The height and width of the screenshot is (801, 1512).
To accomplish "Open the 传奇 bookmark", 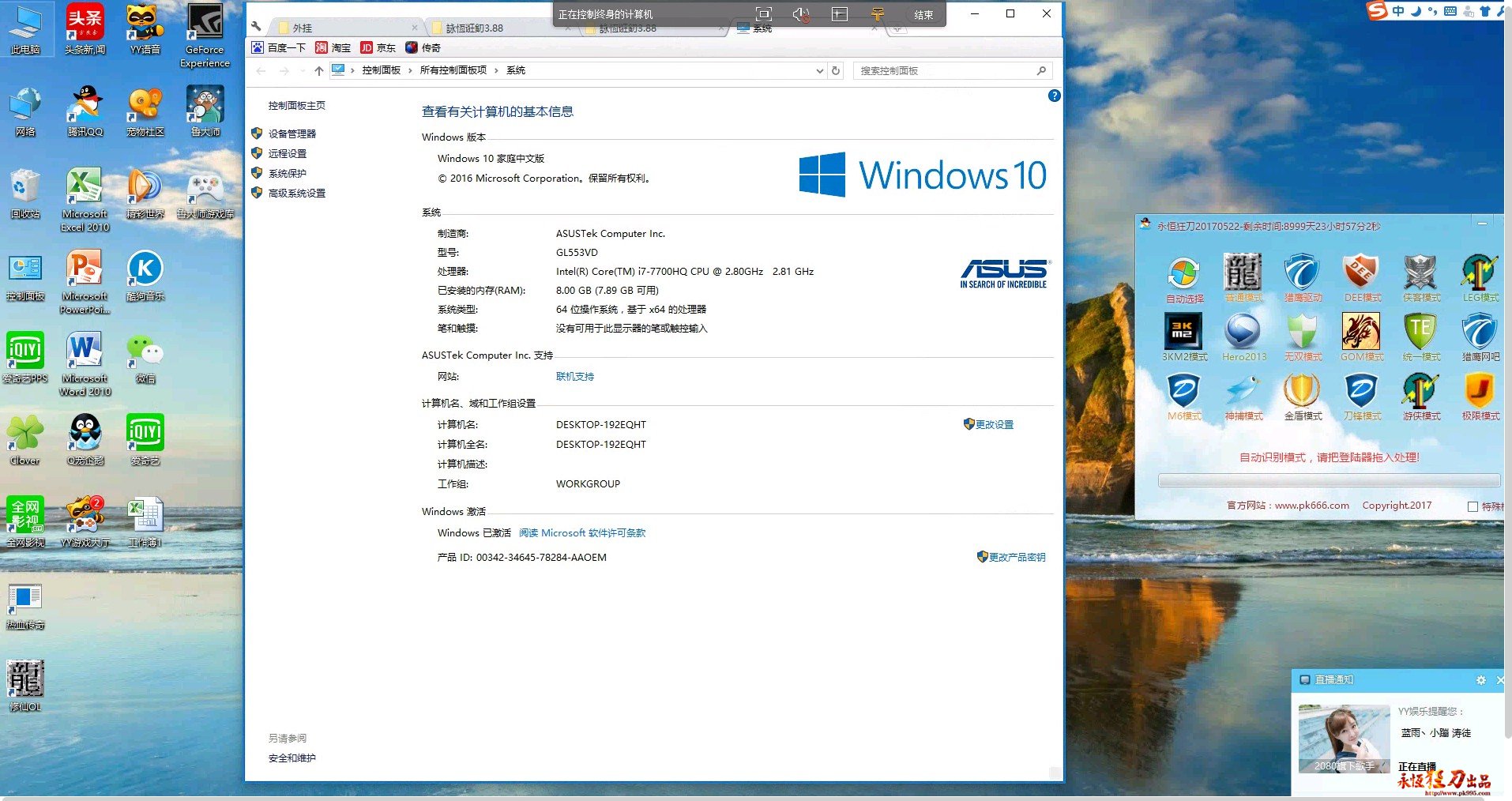I will pyautogui.click(x=423, y=47).
